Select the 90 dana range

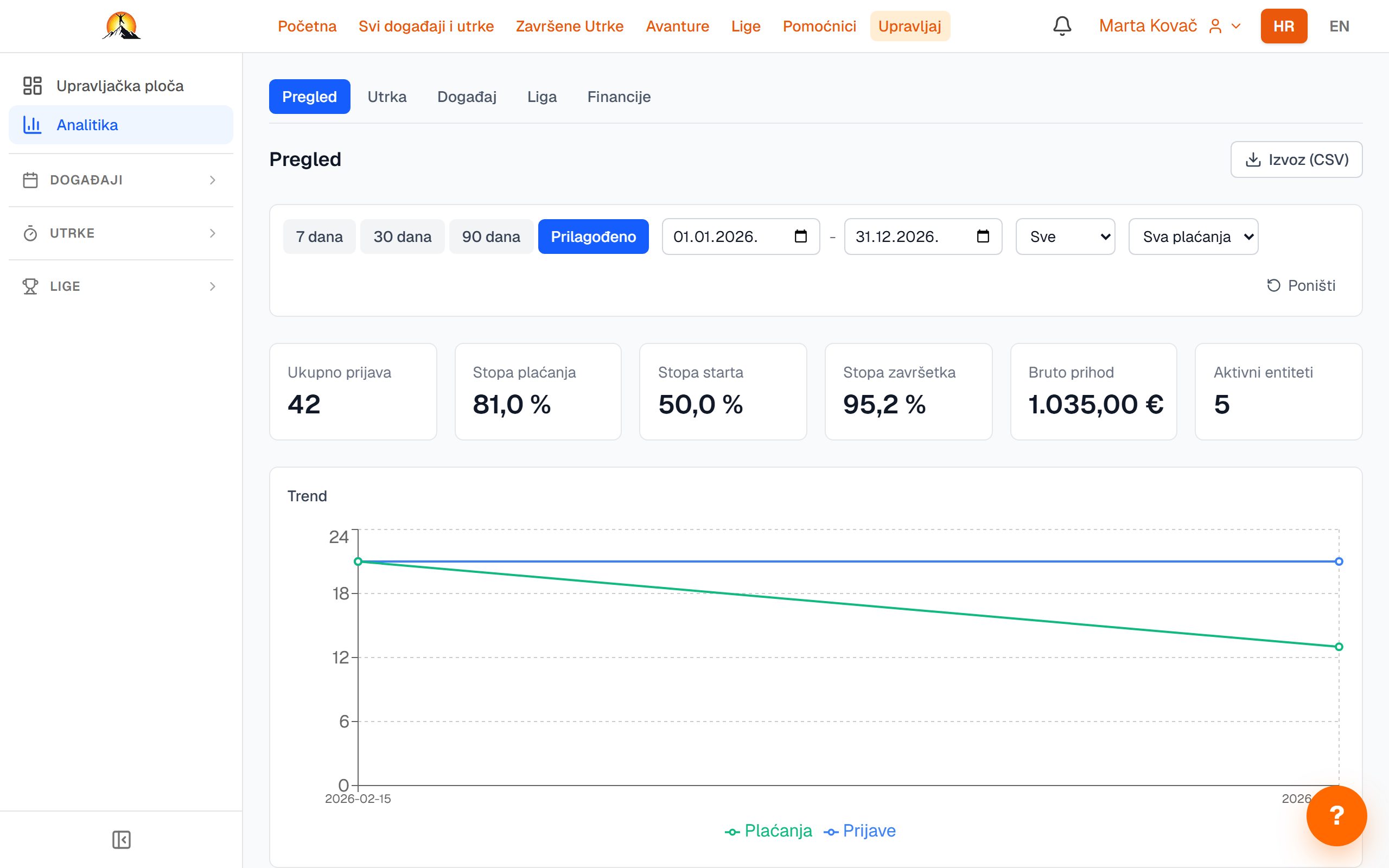pos(490,237)
